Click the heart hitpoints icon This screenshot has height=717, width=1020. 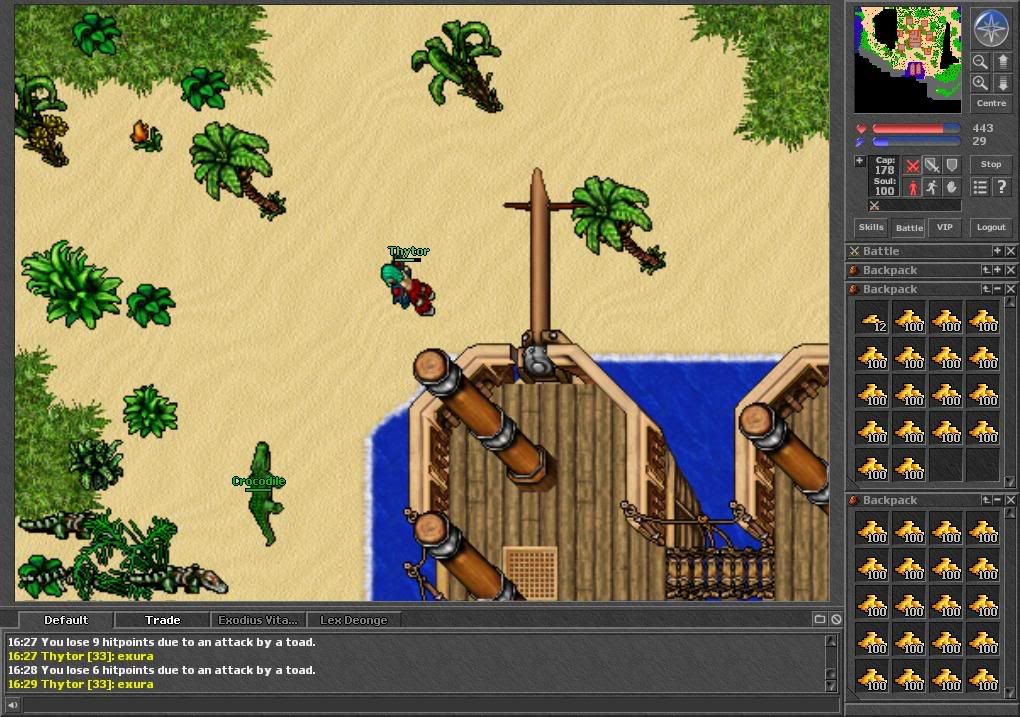pos(861,129)
